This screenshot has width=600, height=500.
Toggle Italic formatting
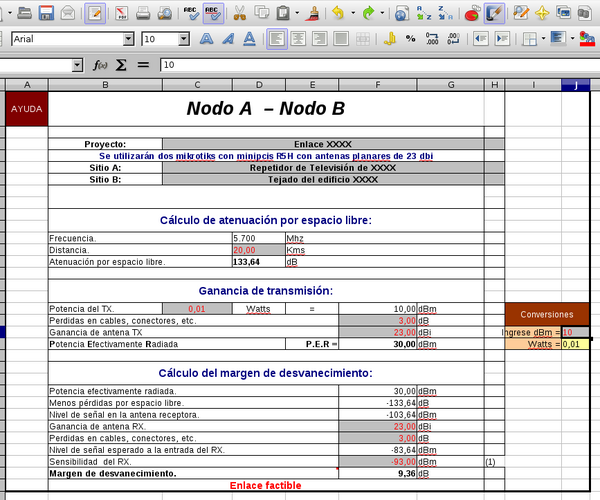(228, 39)
